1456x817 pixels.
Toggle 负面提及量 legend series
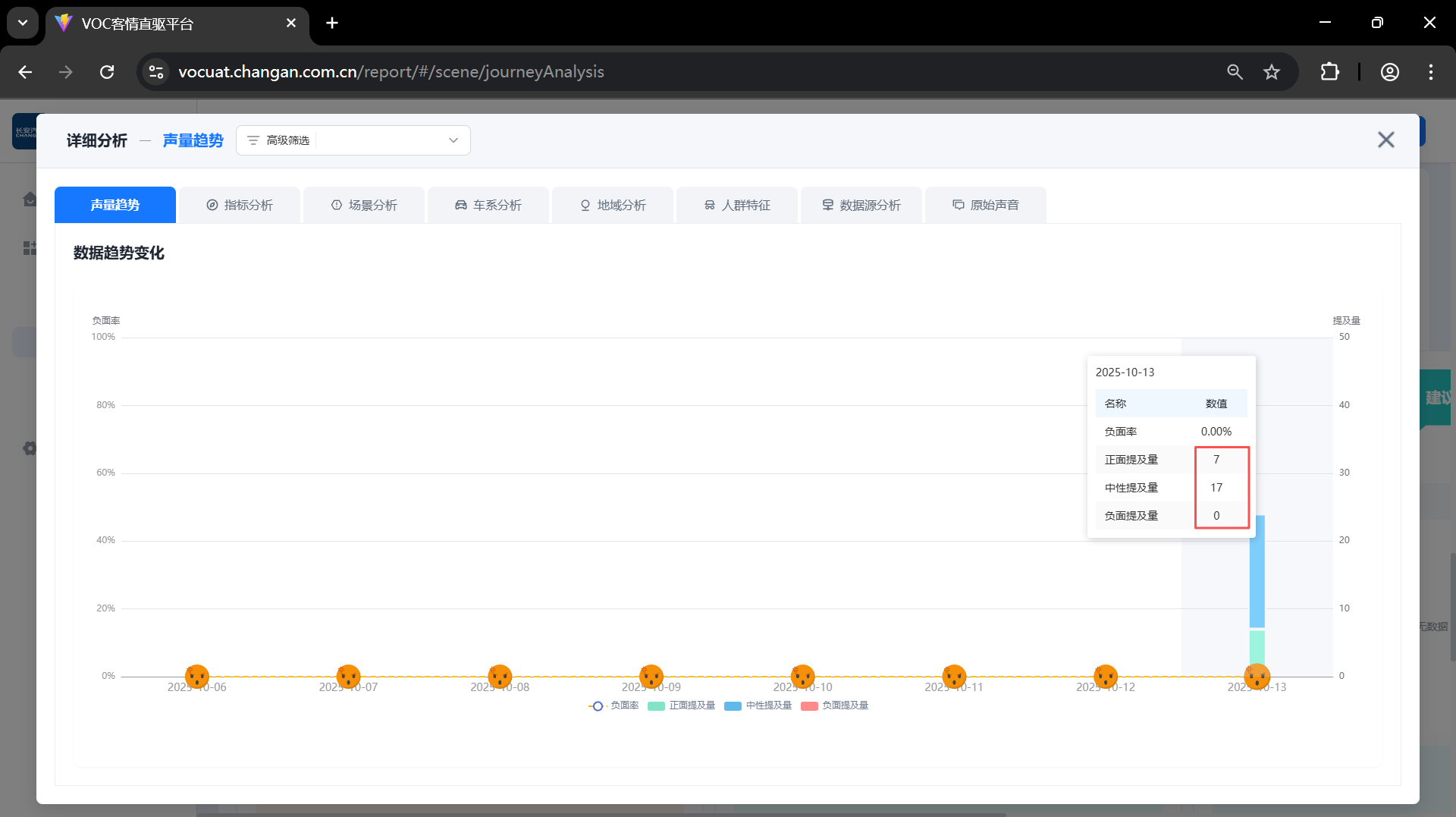[836, 705]
